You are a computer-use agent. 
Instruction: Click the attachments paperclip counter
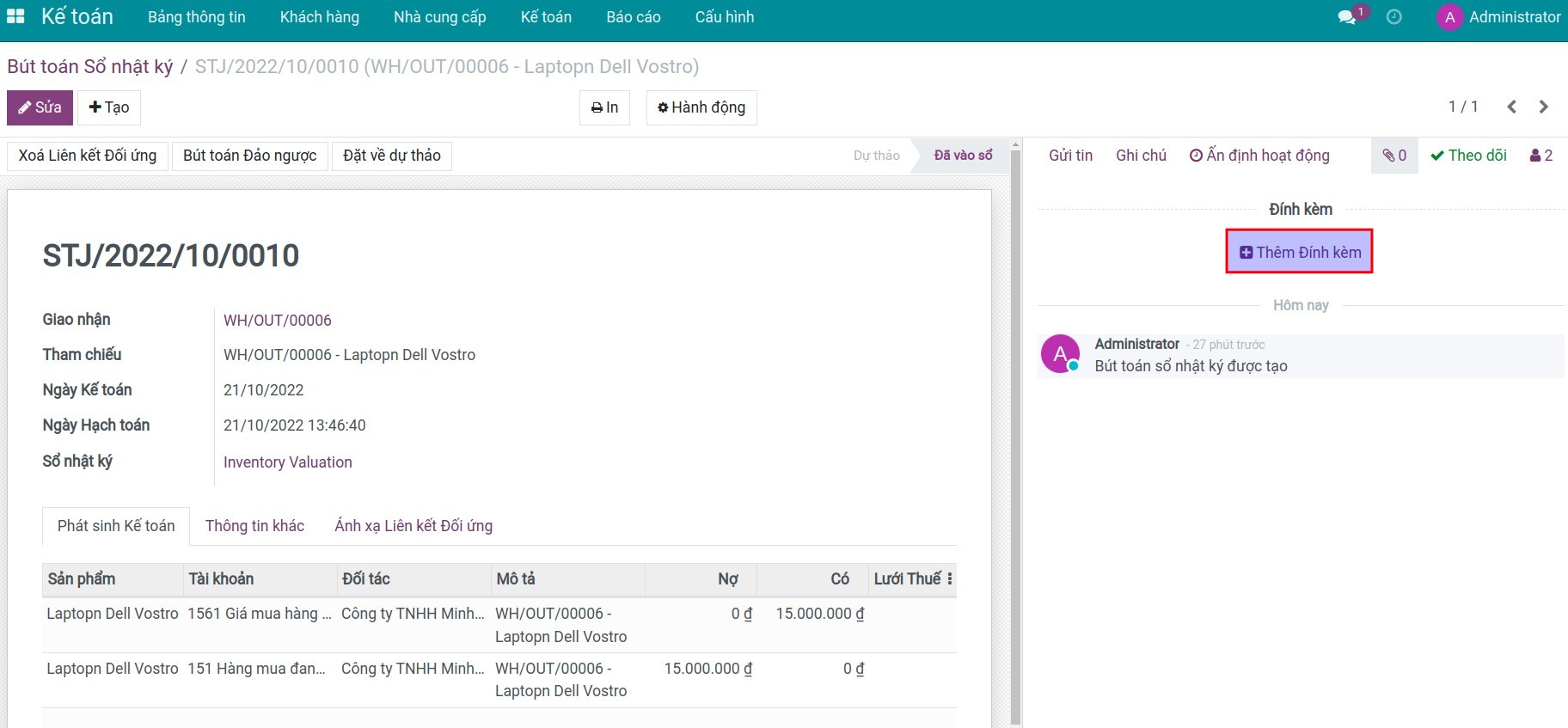pyautogui.click(x=1393, y=156)
